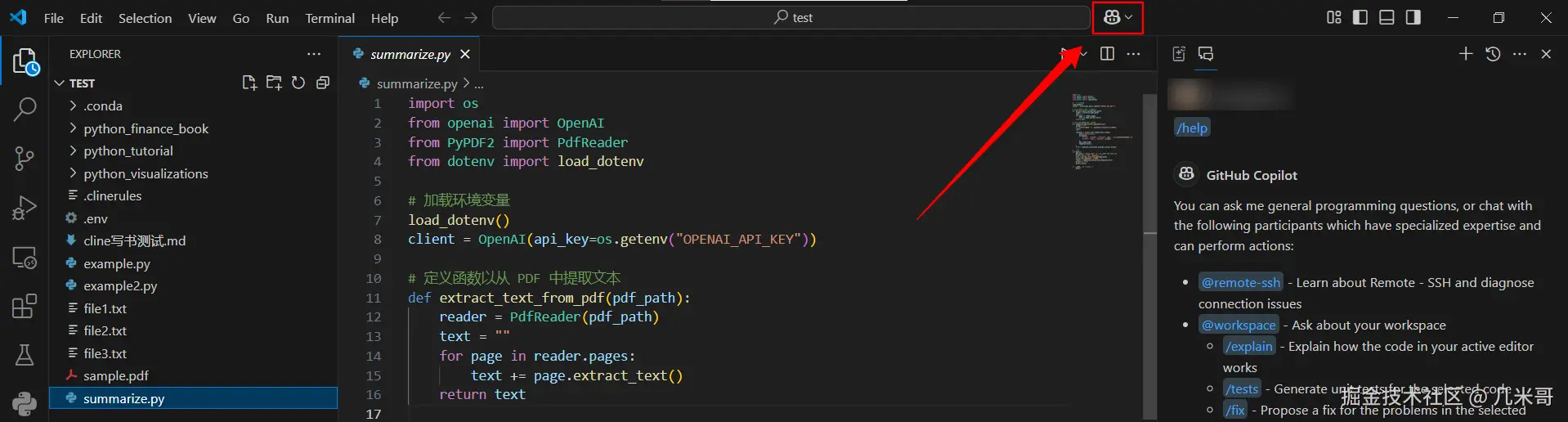Image resolution: width=1568 pixels, height=422 pixels.
Task: Toggle the secondary side bar
Action: point(1413,17)
